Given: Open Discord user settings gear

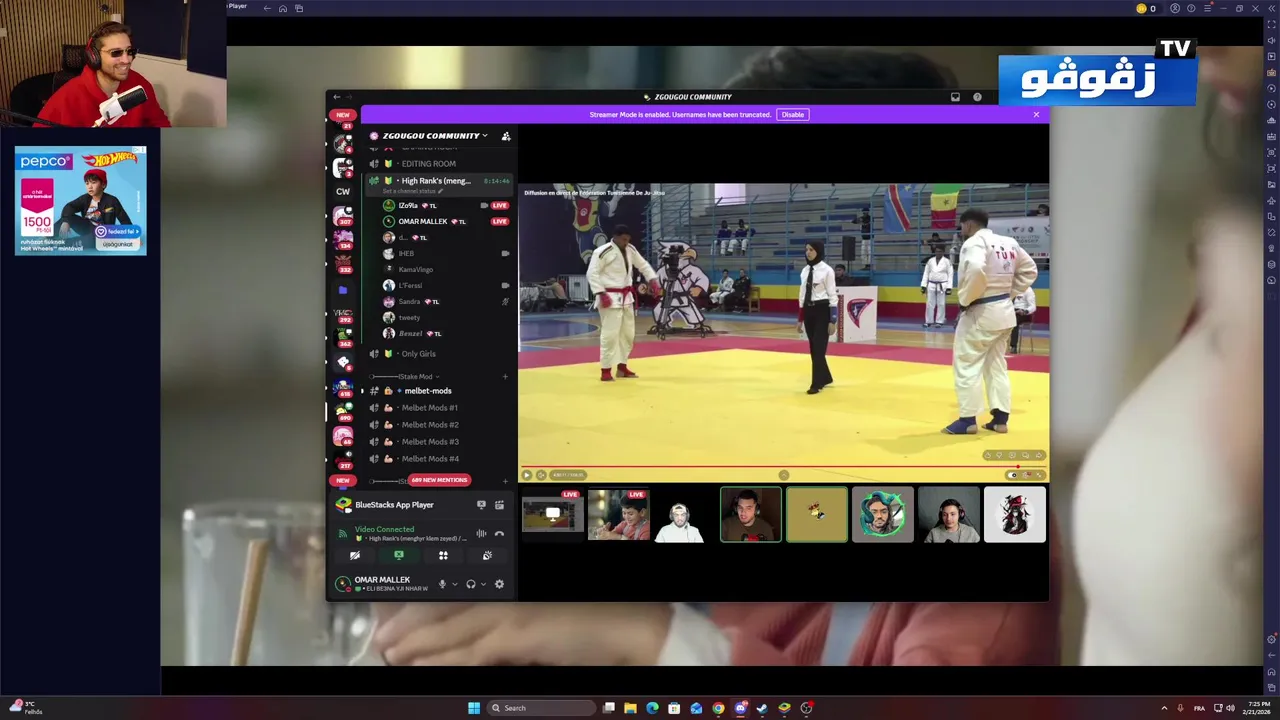Looking at the screenshot, I should pos(499,584).
